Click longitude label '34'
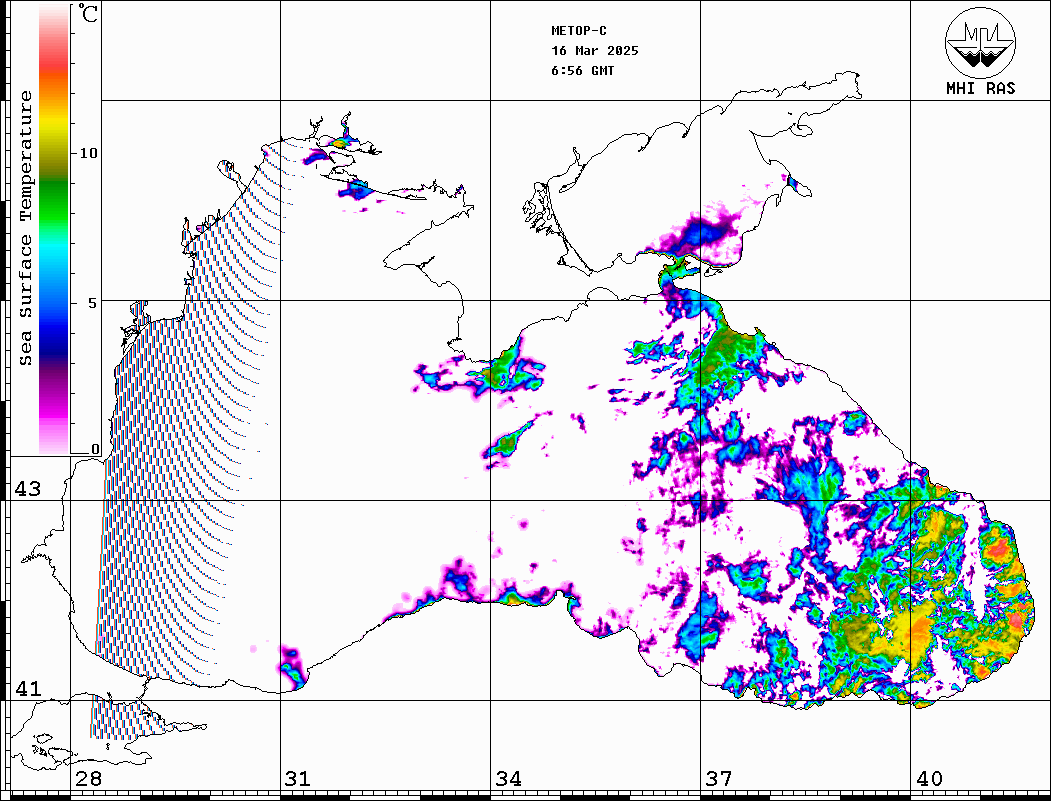Screen dimensions: 1051x801 coord(509,779)
